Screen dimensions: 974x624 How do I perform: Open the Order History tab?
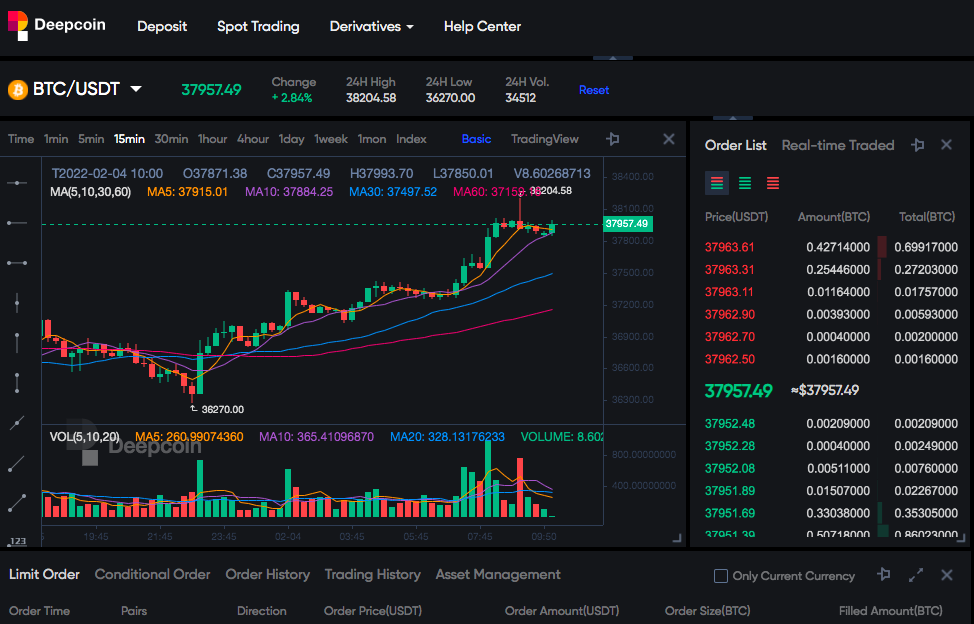[x=267, y=574]
